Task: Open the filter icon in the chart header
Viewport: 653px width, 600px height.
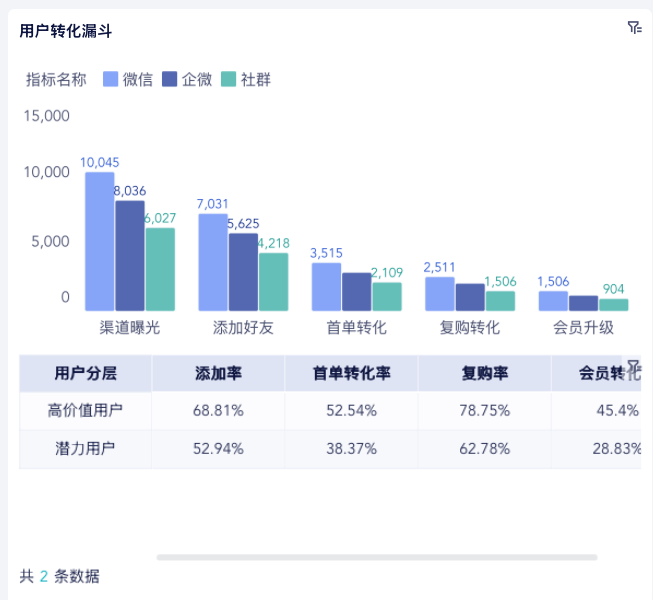Action: (x=634, y=28)
